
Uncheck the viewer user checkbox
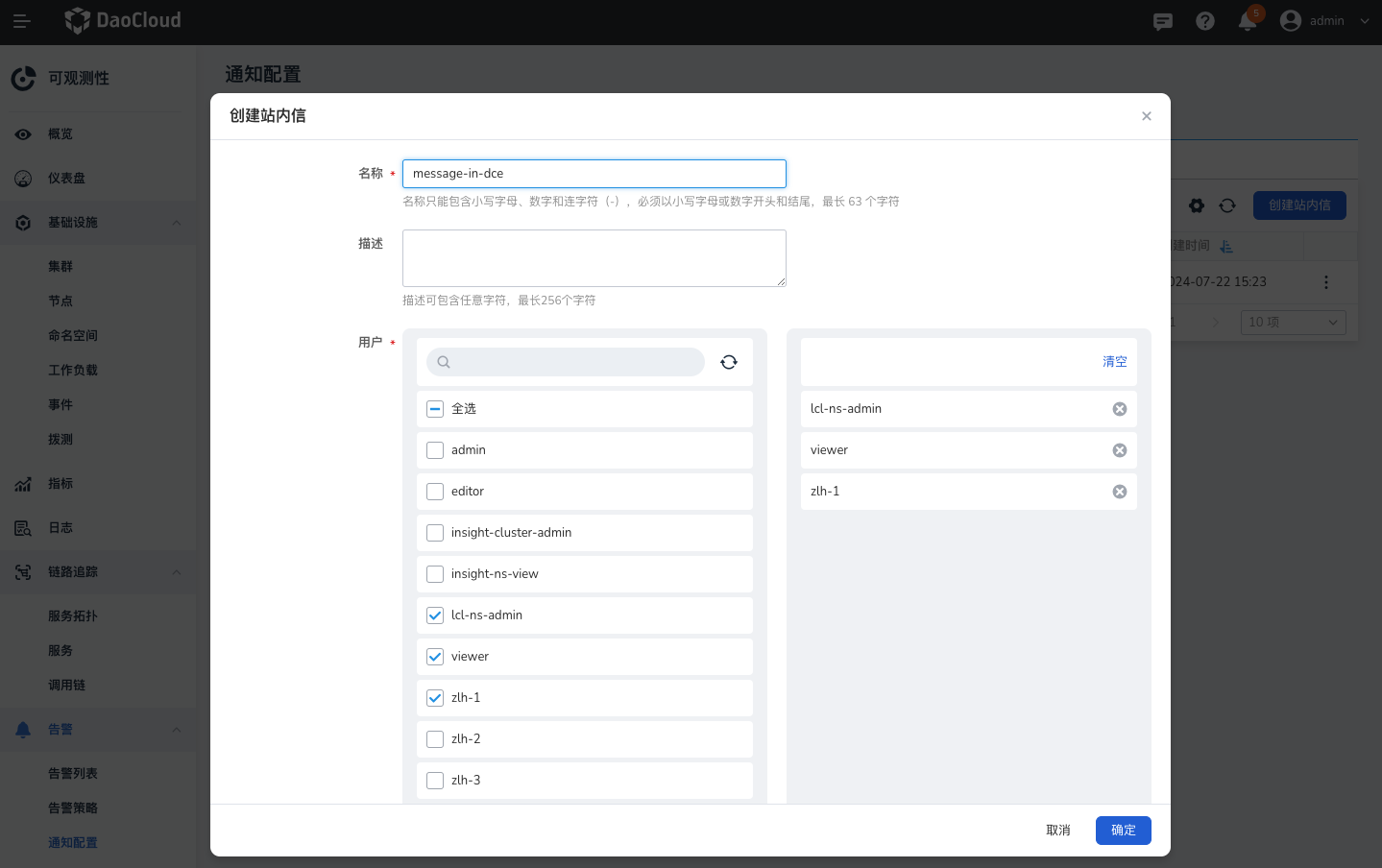(x=435, y=657)
